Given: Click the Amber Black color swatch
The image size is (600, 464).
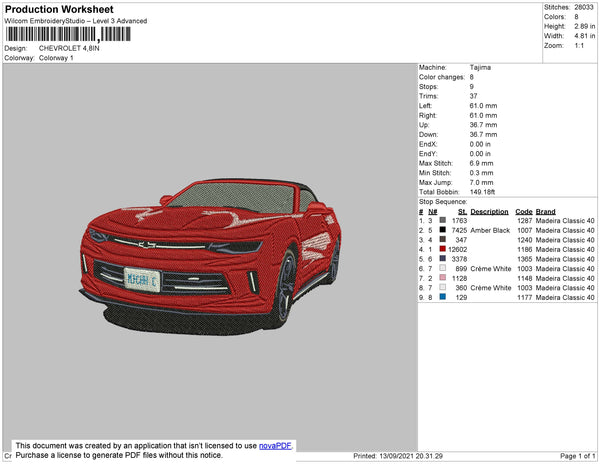Looking at the screenshot, I should [442, 230].
